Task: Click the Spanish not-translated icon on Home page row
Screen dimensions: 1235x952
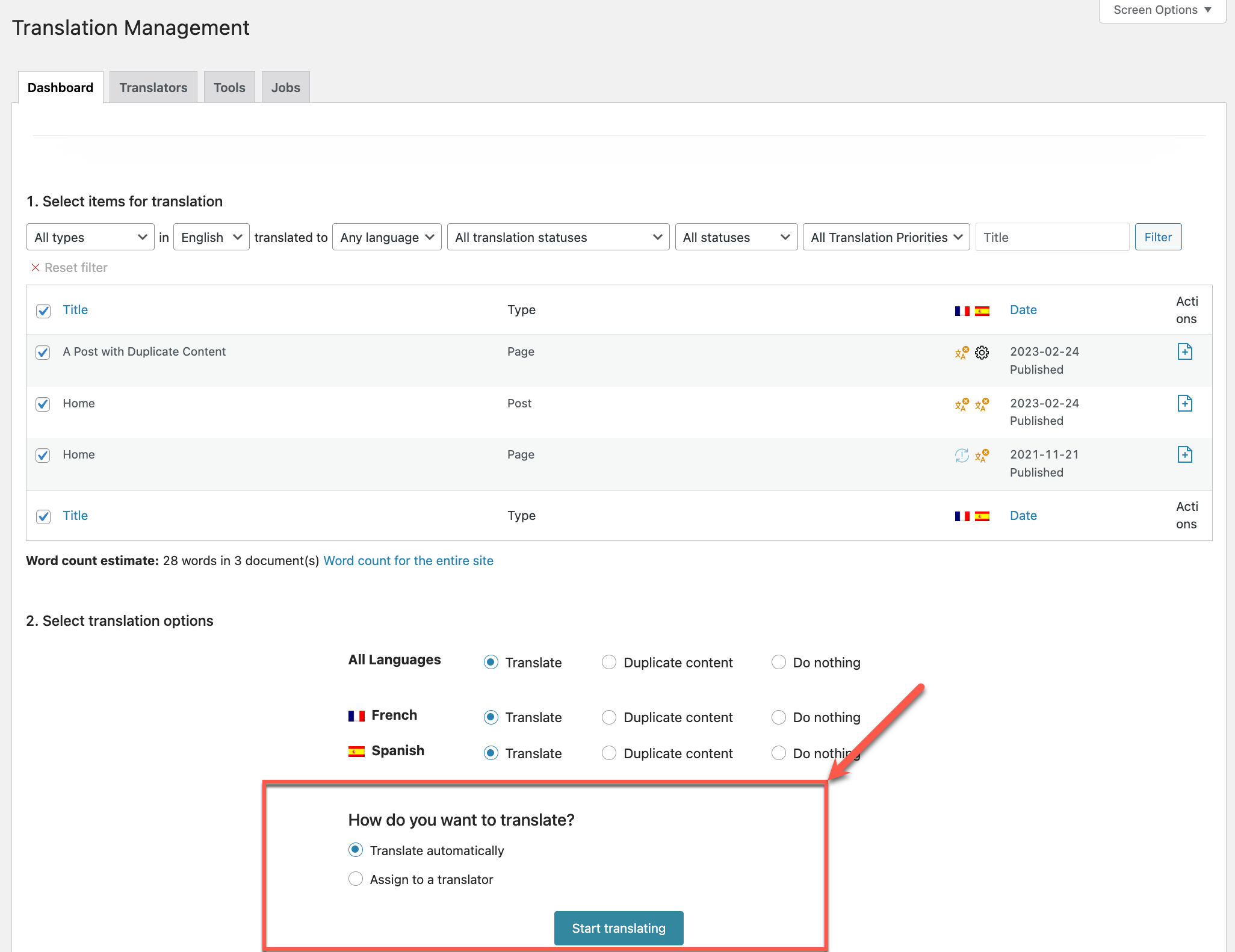Action: coord(983,456)
